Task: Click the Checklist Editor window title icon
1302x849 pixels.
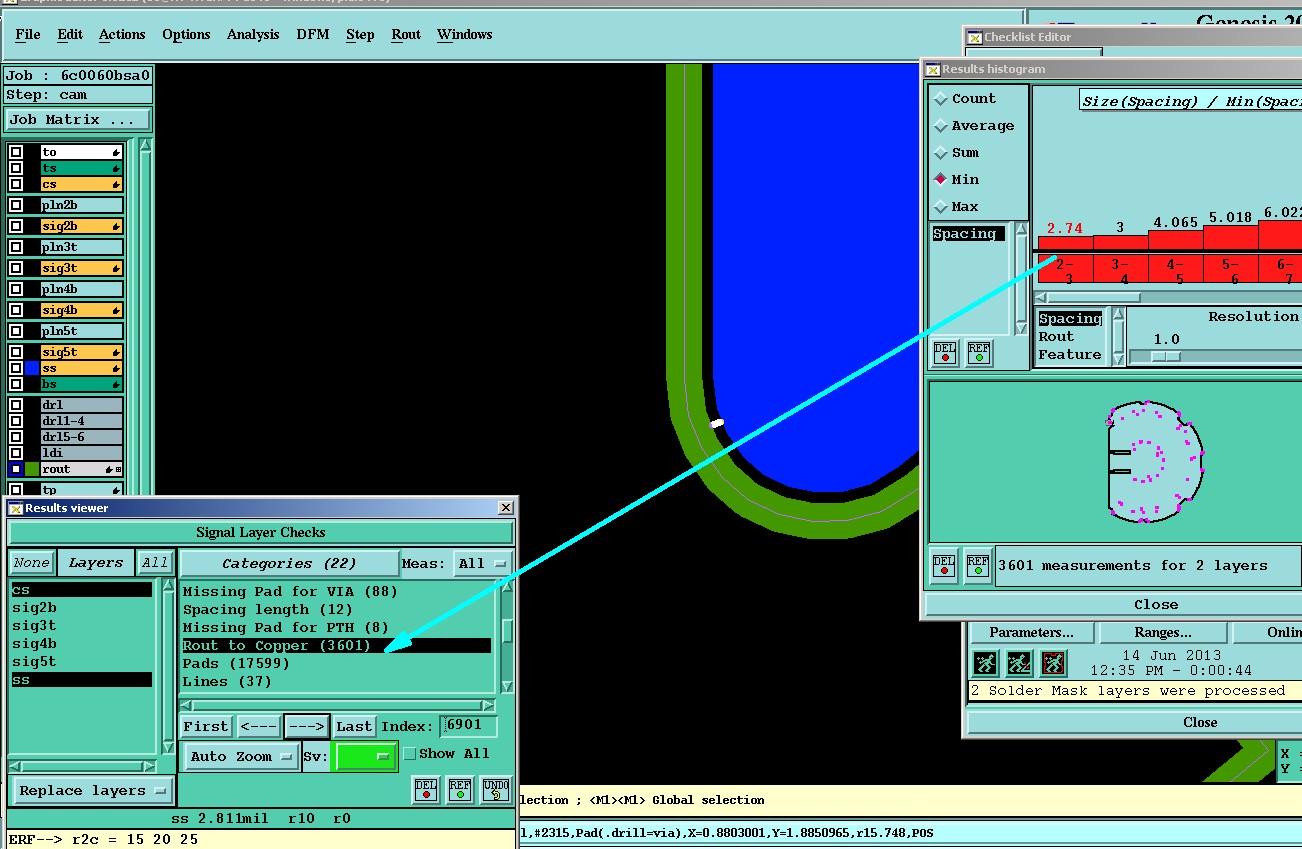Action: pyautogui.click(x=974, y=37)
